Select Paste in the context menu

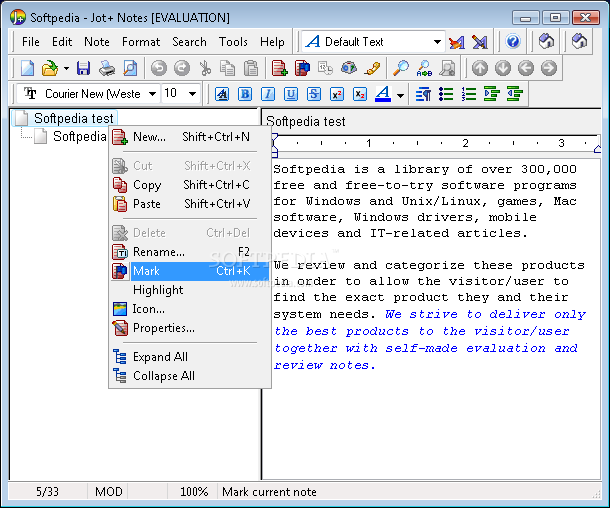[190, 204]
